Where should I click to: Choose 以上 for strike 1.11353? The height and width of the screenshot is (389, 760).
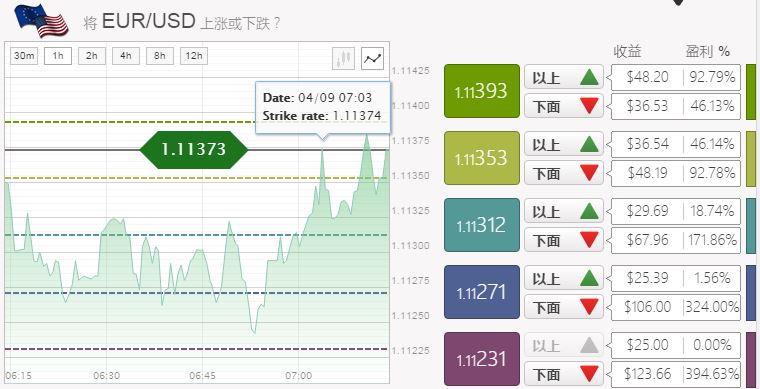tap(564, 144)
